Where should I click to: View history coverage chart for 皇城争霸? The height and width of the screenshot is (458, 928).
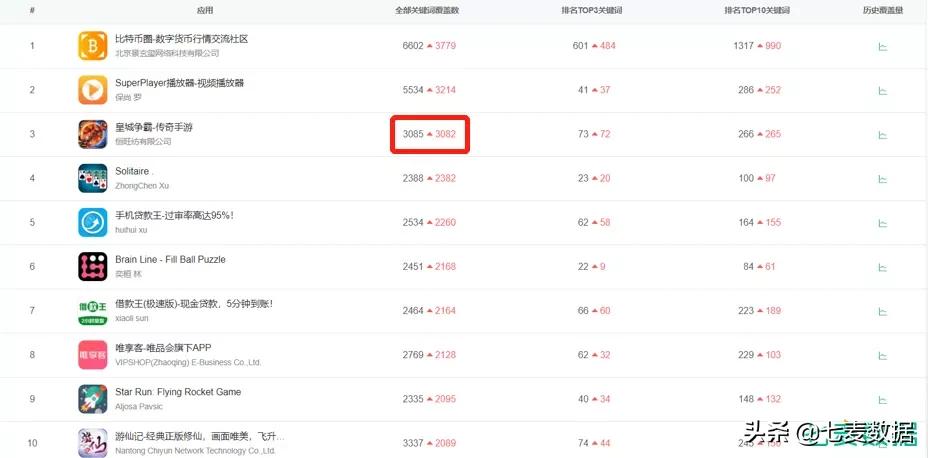click(x=882, y=135)
